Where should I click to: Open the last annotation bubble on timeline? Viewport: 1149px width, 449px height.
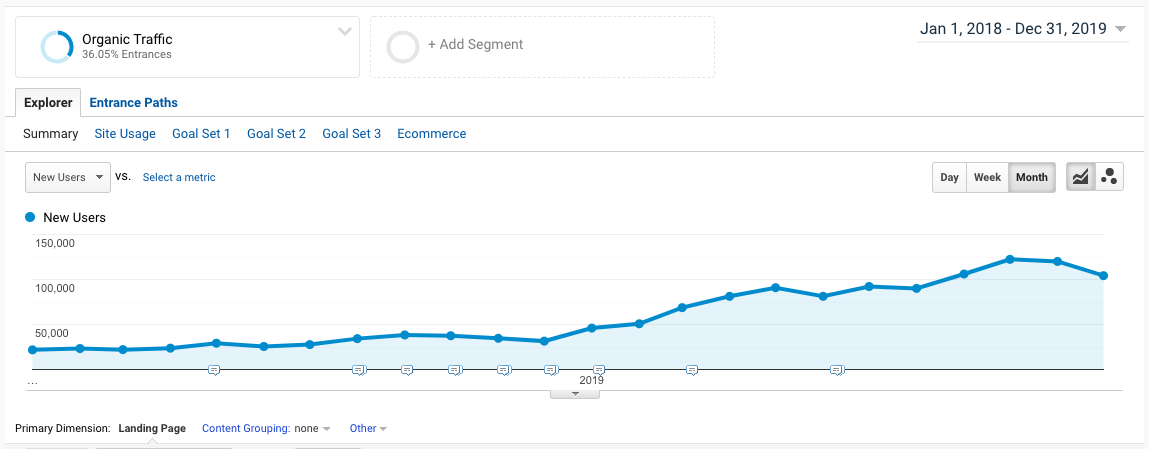837,370
